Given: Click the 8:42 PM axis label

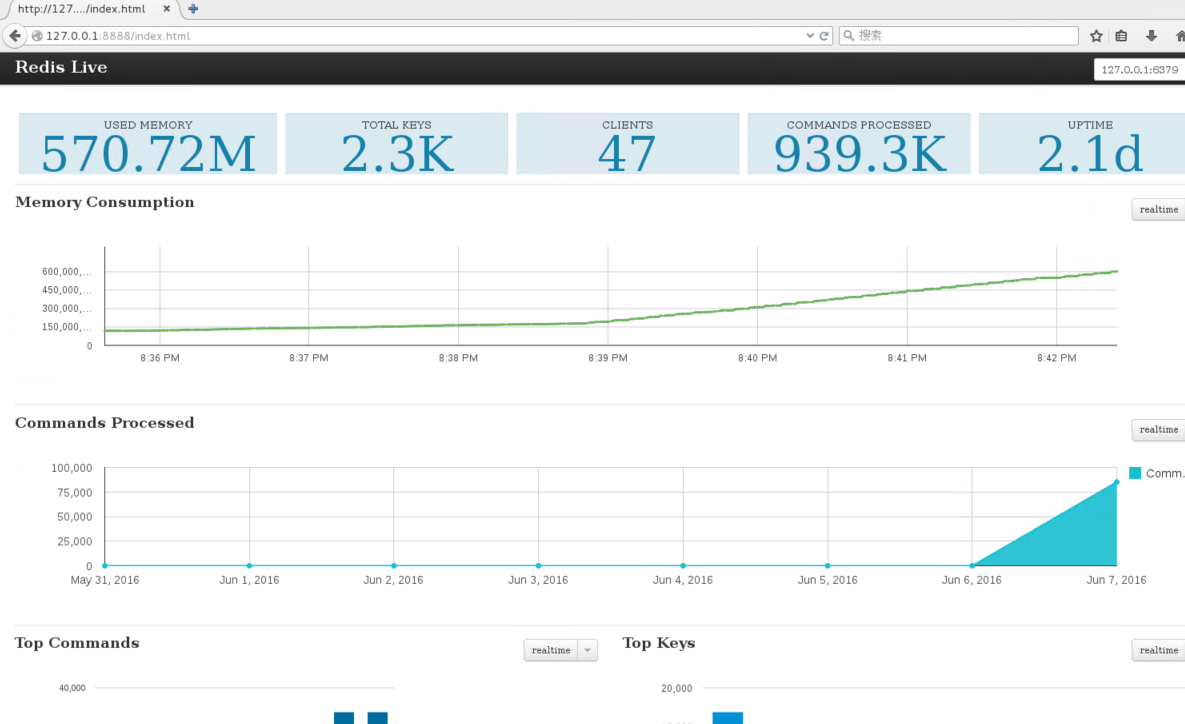Looking at the screenshot, I should [x=1057, y=357].
